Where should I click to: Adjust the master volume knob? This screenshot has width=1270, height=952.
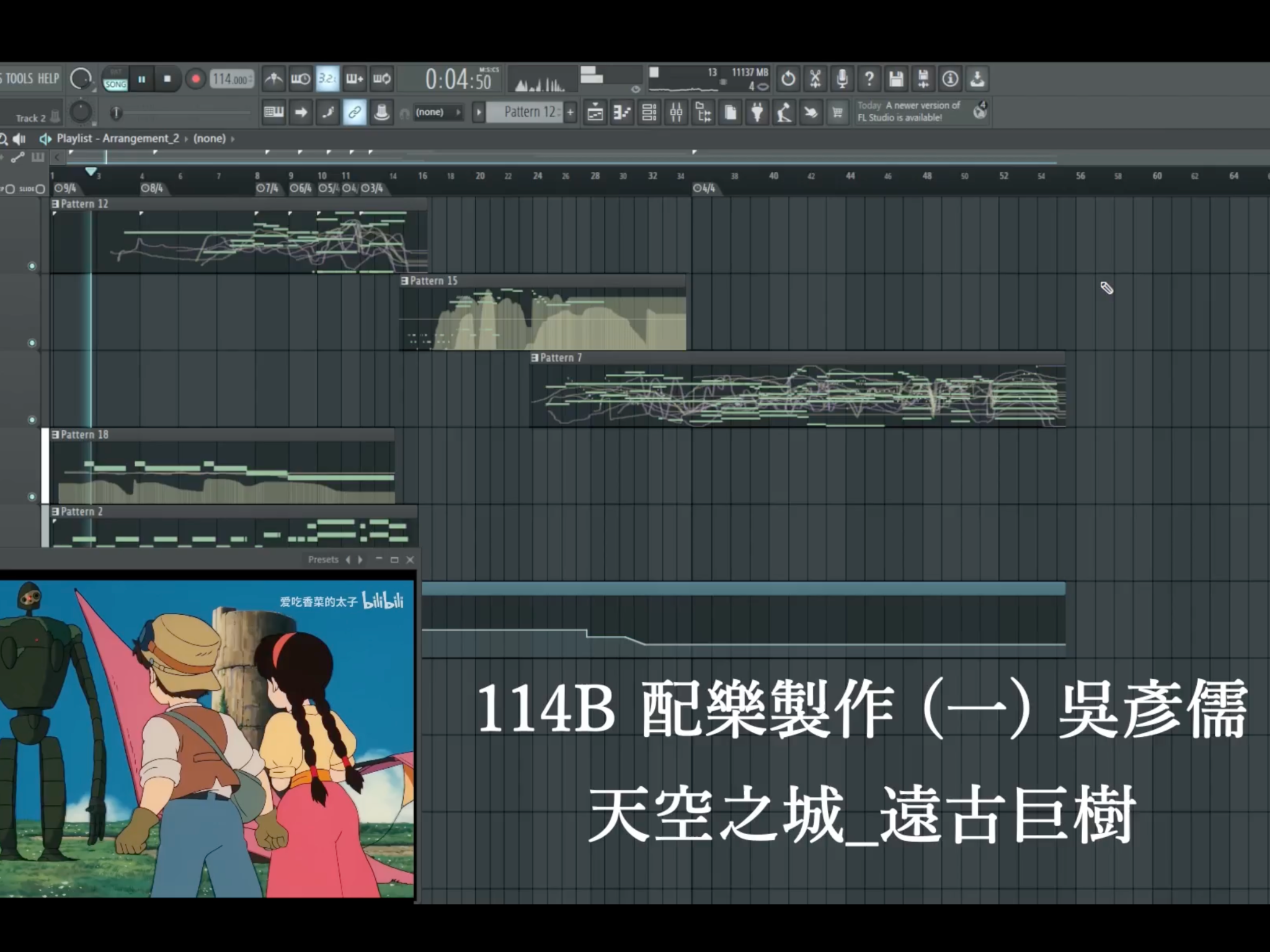click(x=81, y=79)
